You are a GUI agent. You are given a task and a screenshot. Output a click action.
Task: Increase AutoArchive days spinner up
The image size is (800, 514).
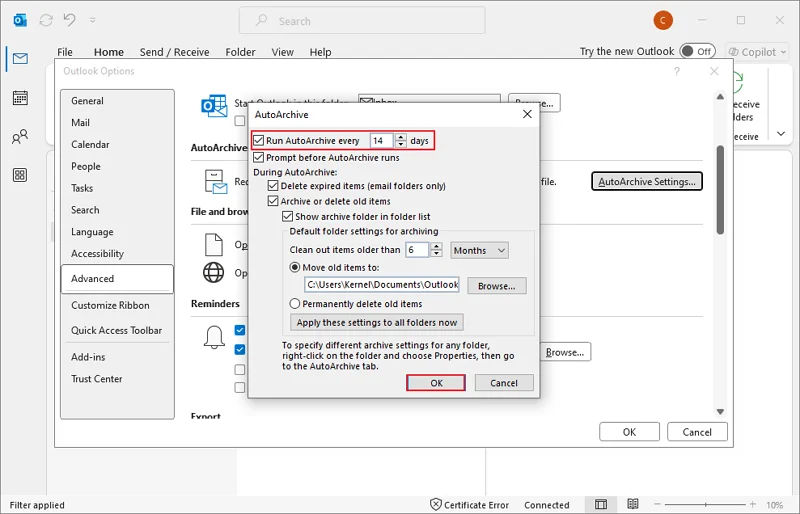pyautogui.click(x=401, y=137)
